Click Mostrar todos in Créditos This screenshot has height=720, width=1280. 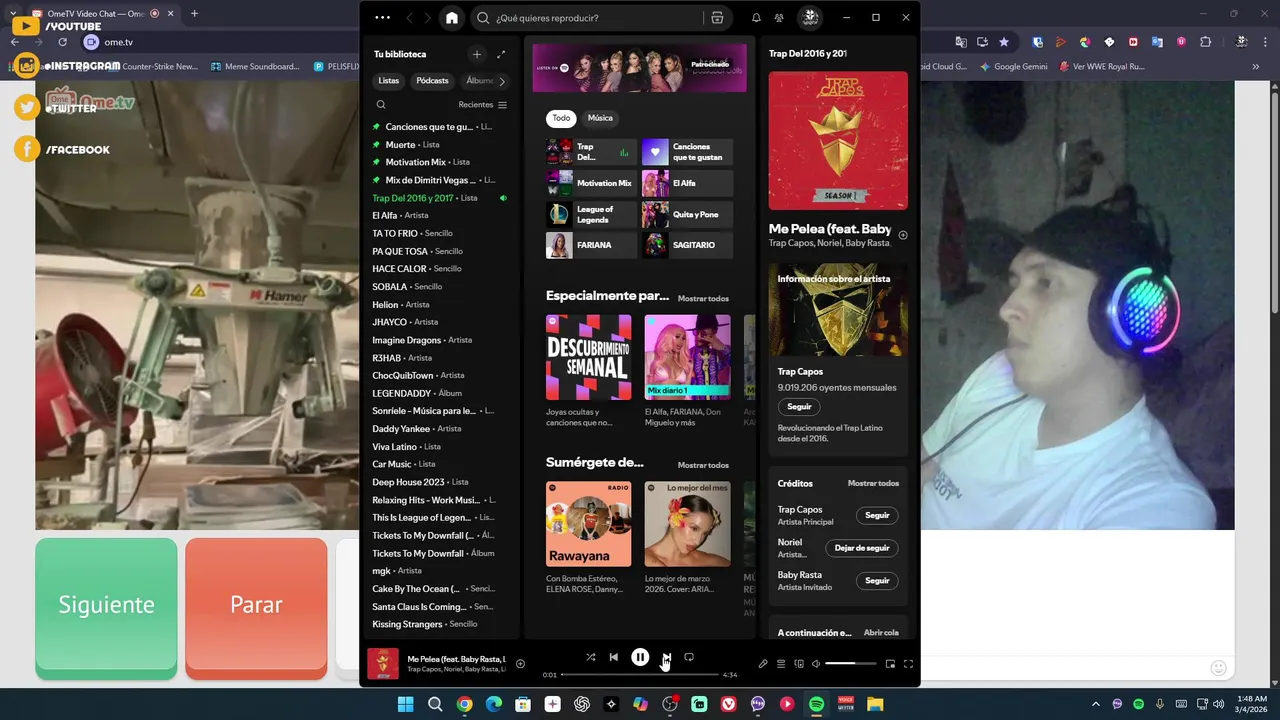(x=873, y=483)
